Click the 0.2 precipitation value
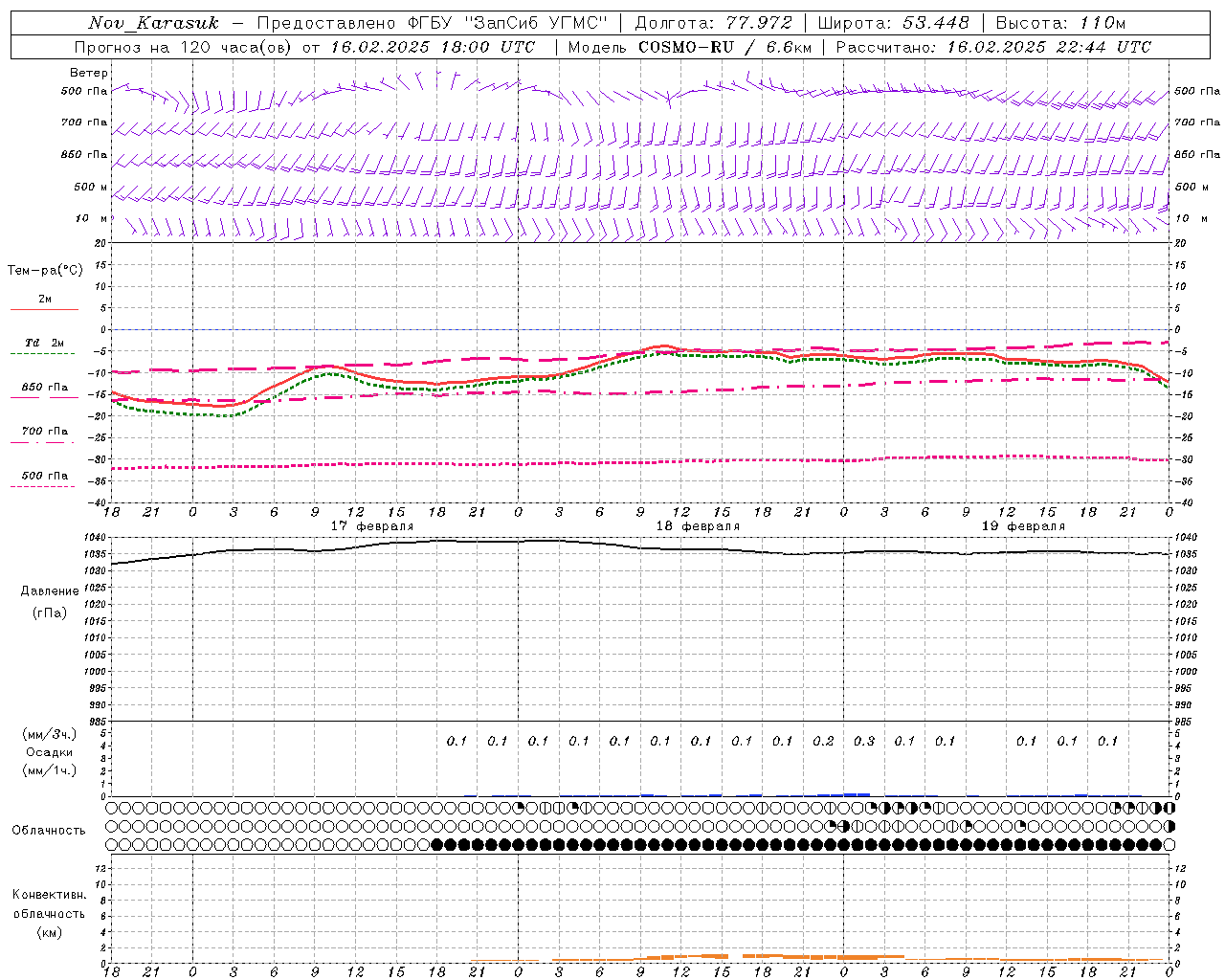This screenshot has width=1225, height=980. pyautogui.click(x=823, y=741)
